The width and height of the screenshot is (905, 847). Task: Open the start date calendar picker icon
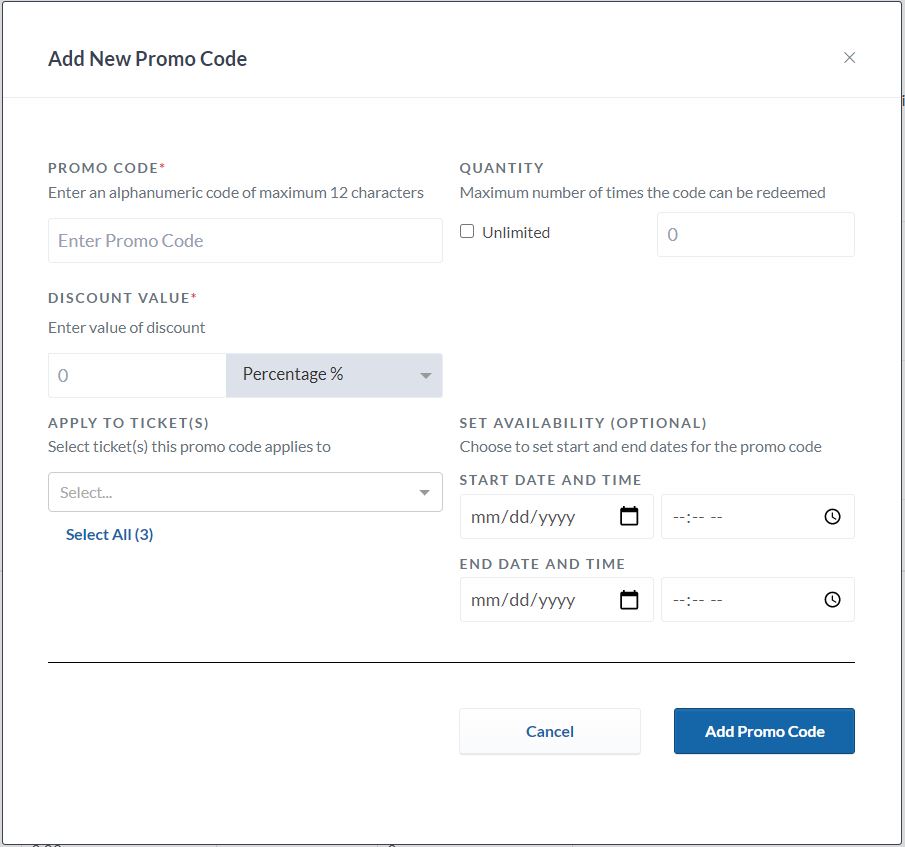[x=629, y=517]
